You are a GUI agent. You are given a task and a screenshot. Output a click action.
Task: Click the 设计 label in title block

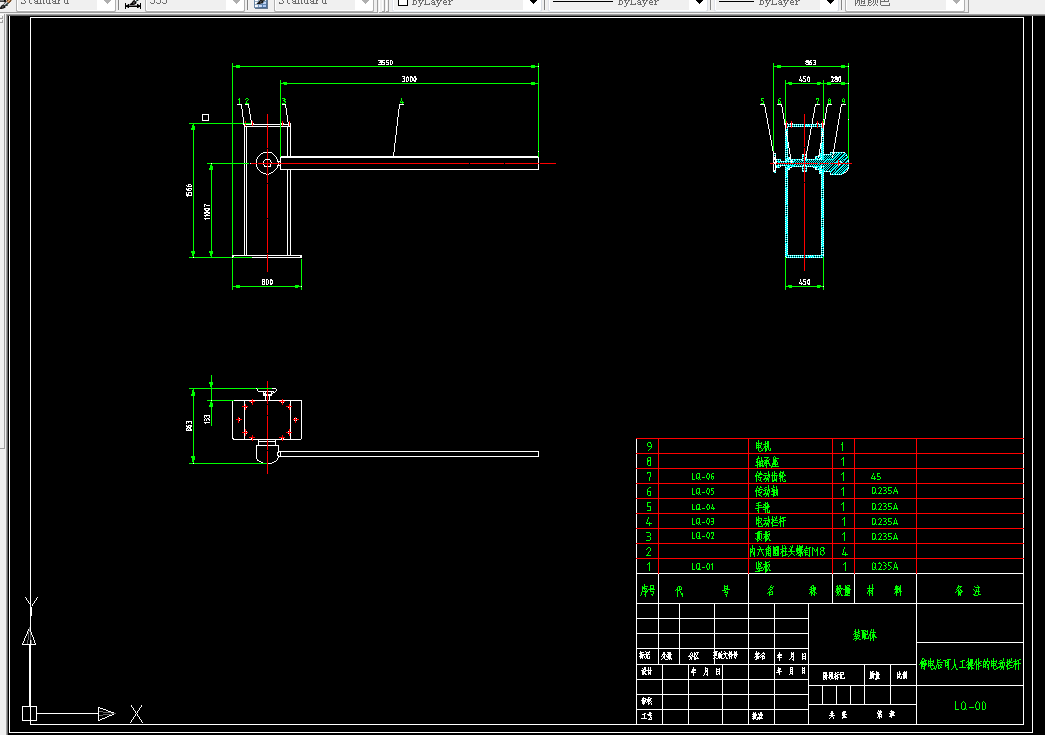click(x=646, y=671)
